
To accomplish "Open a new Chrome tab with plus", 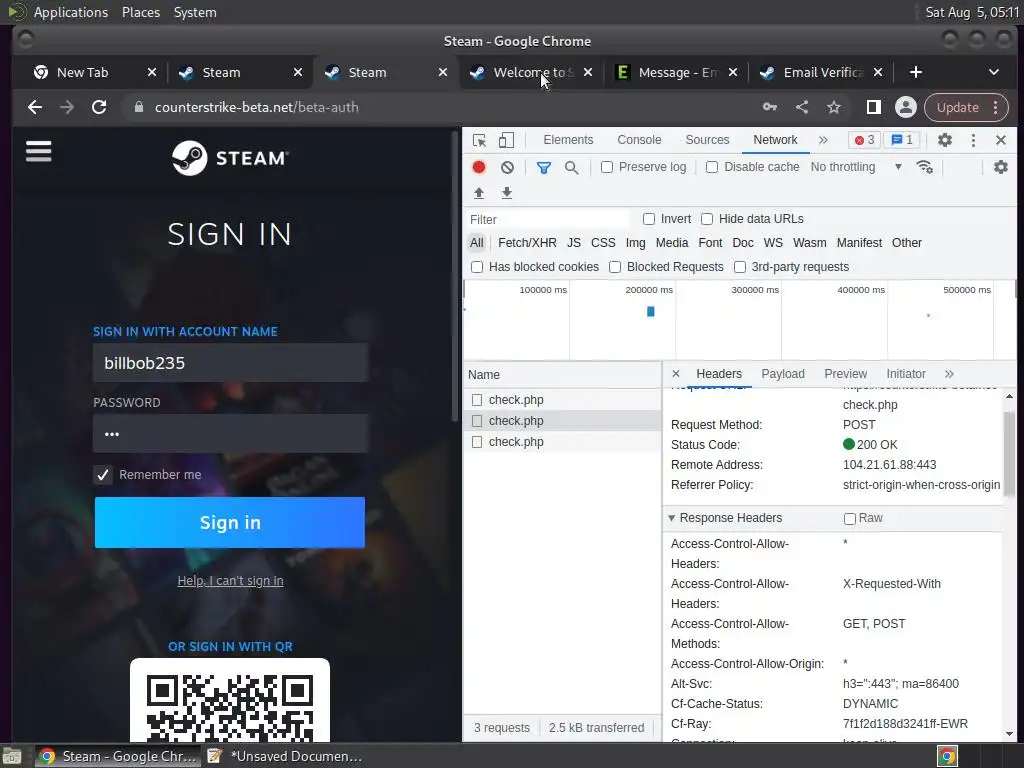I will tap(916, 72).
